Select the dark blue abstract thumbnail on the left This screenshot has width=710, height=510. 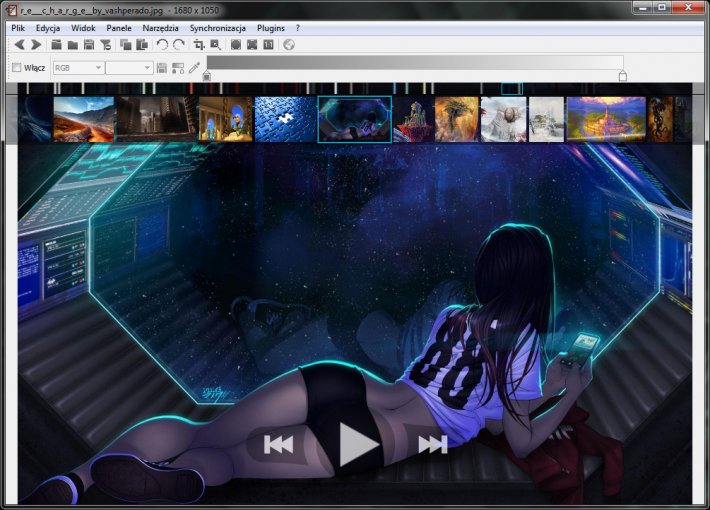[35, 119]
